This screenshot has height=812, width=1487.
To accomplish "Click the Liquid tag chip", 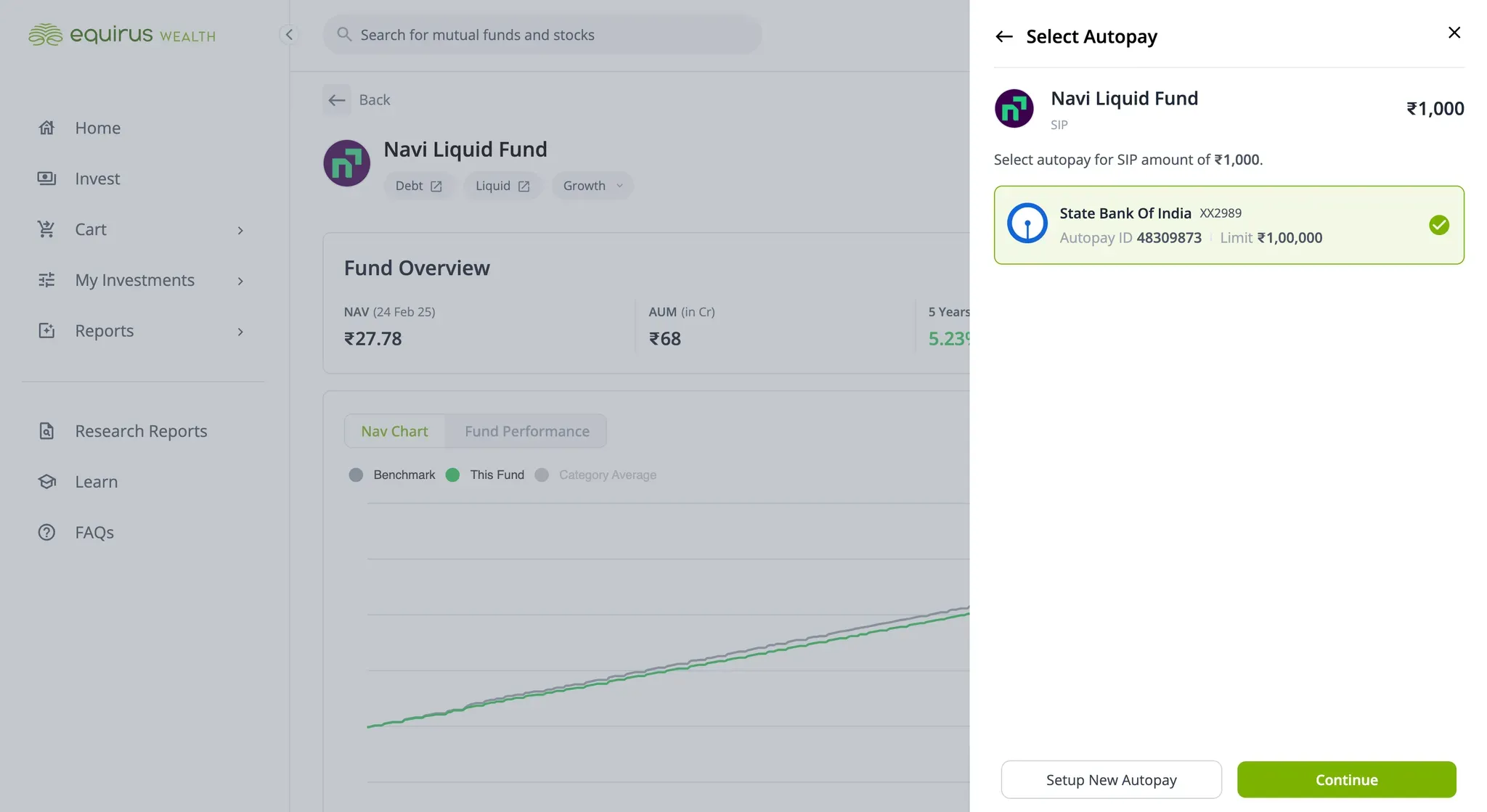I will (x=502, y=186).
